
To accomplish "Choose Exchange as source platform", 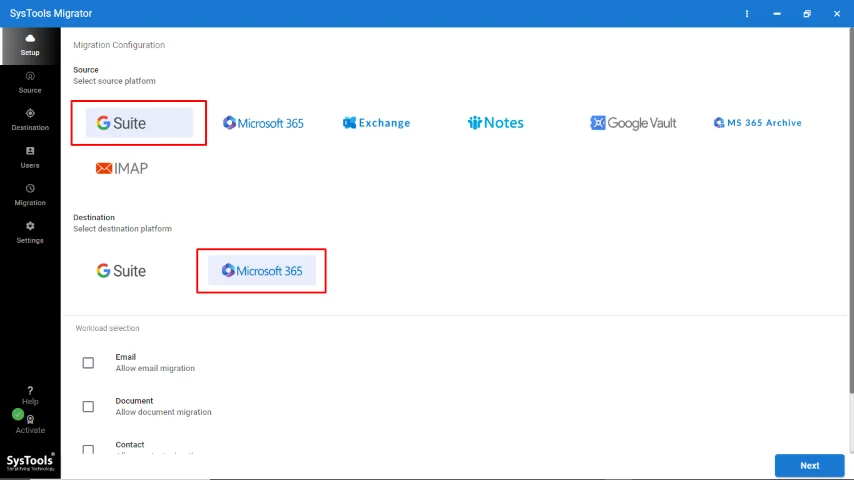I will tap(376, 123).
